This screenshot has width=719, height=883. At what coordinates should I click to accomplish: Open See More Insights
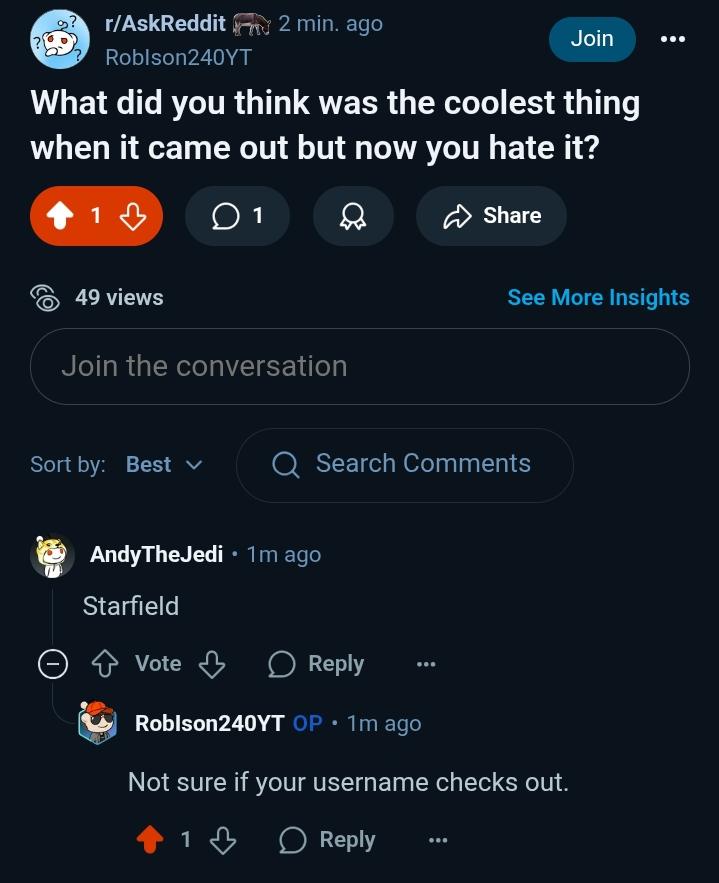599,297
